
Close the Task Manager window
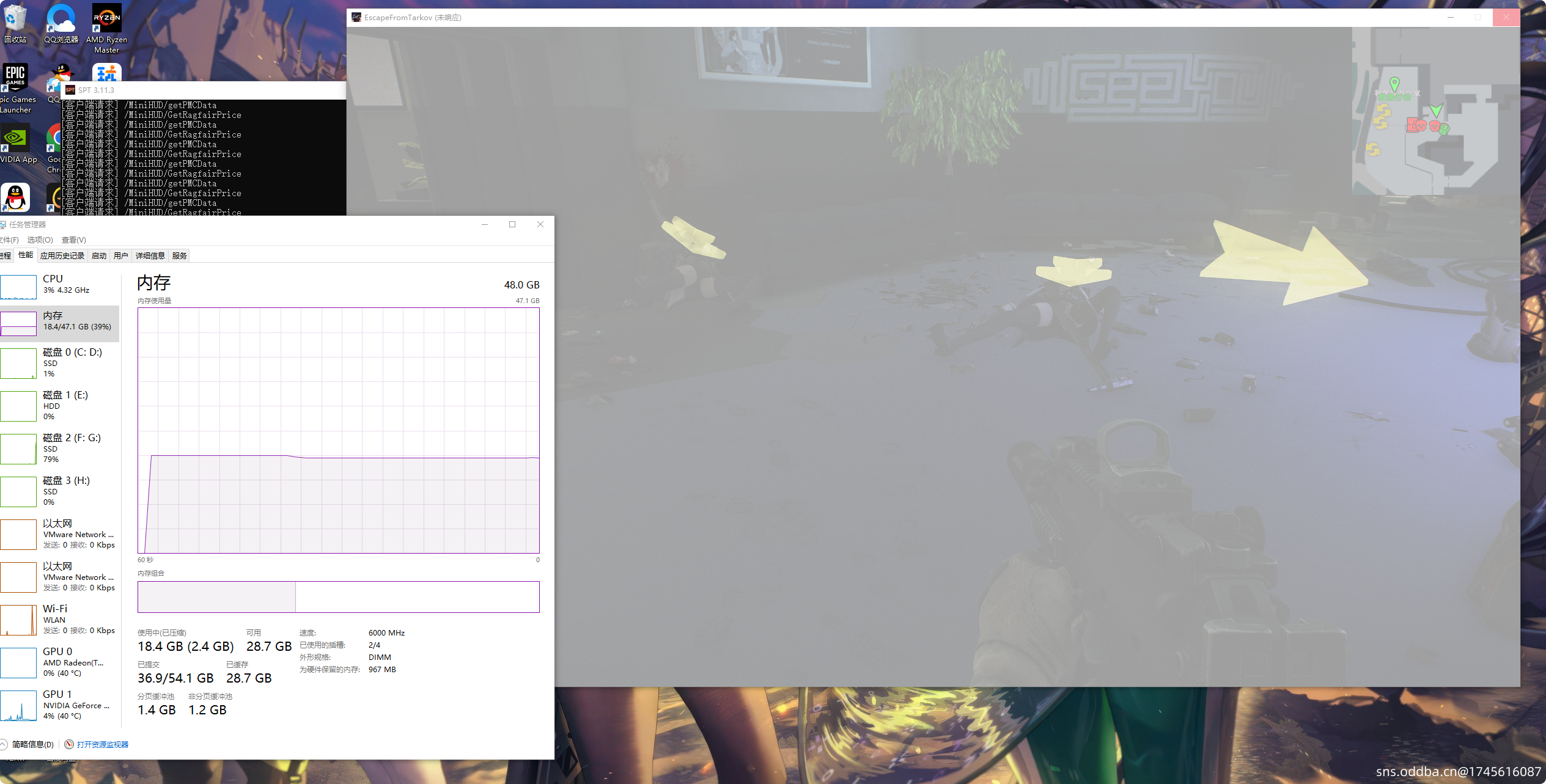[x=540, y=224]
